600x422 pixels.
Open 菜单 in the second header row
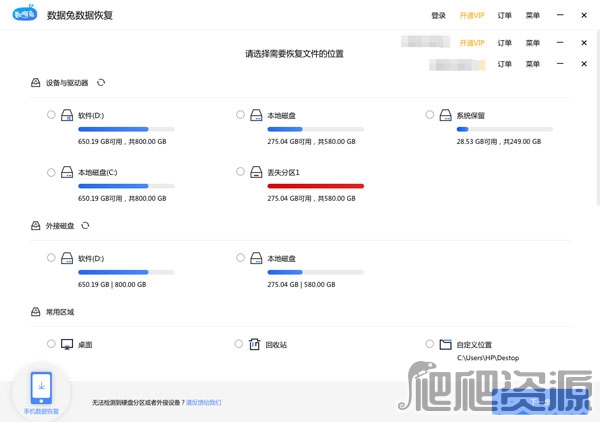tap(533, 43)
